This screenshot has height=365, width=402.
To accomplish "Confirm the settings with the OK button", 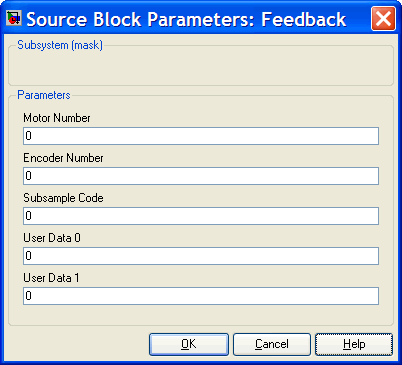I will coord(189,344).
